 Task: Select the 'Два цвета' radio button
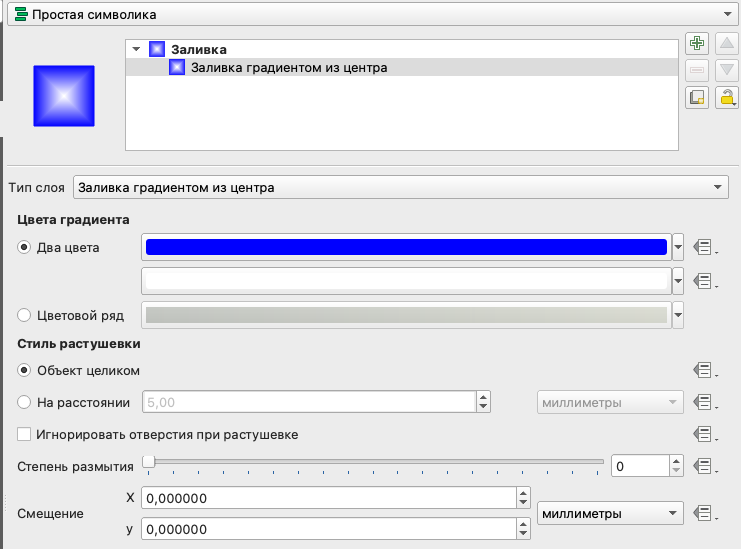[x=26, y=248]
